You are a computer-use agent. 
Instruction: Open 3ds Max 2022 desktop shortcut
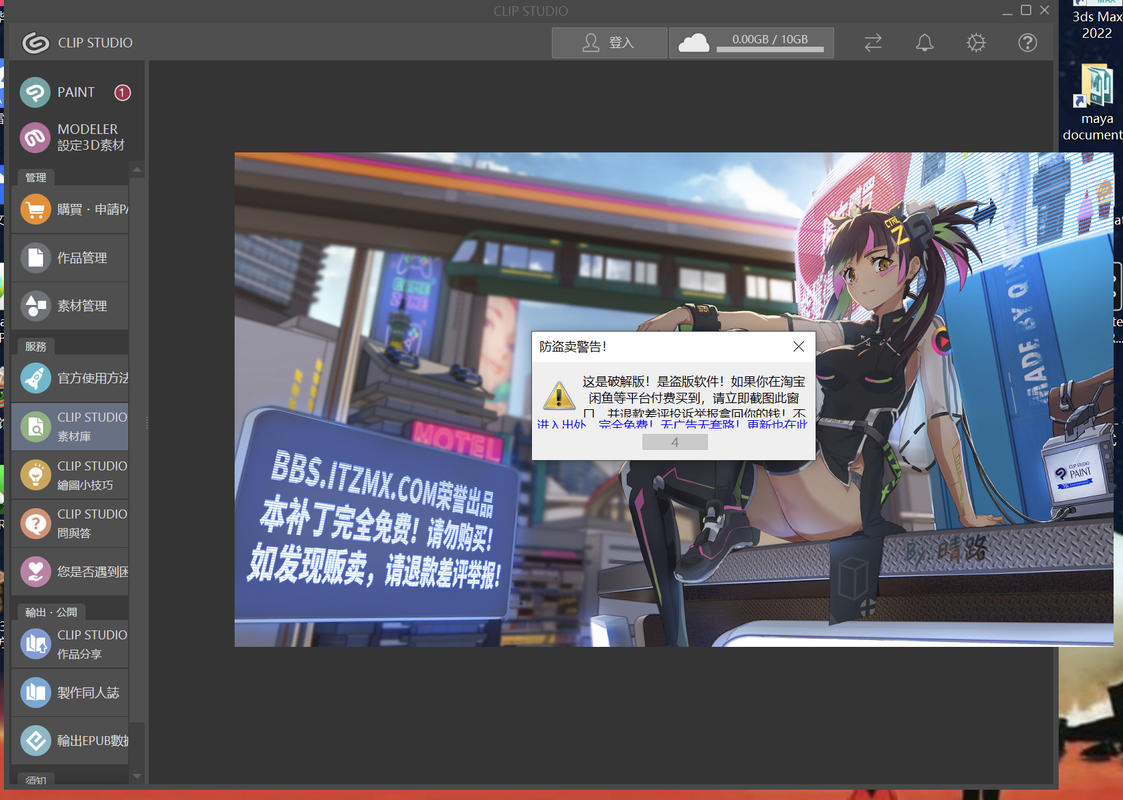(x=1097, y=21)
